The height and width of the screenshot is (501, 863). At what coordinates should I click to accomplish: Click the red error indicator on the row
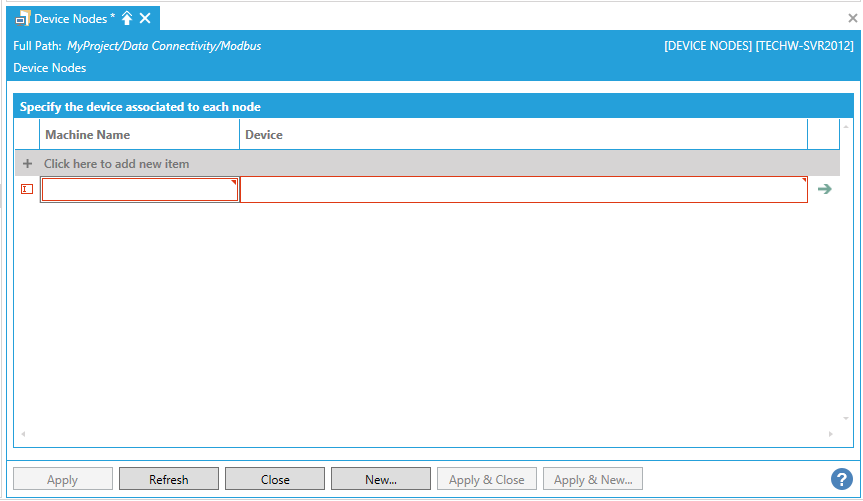[27, 189]
